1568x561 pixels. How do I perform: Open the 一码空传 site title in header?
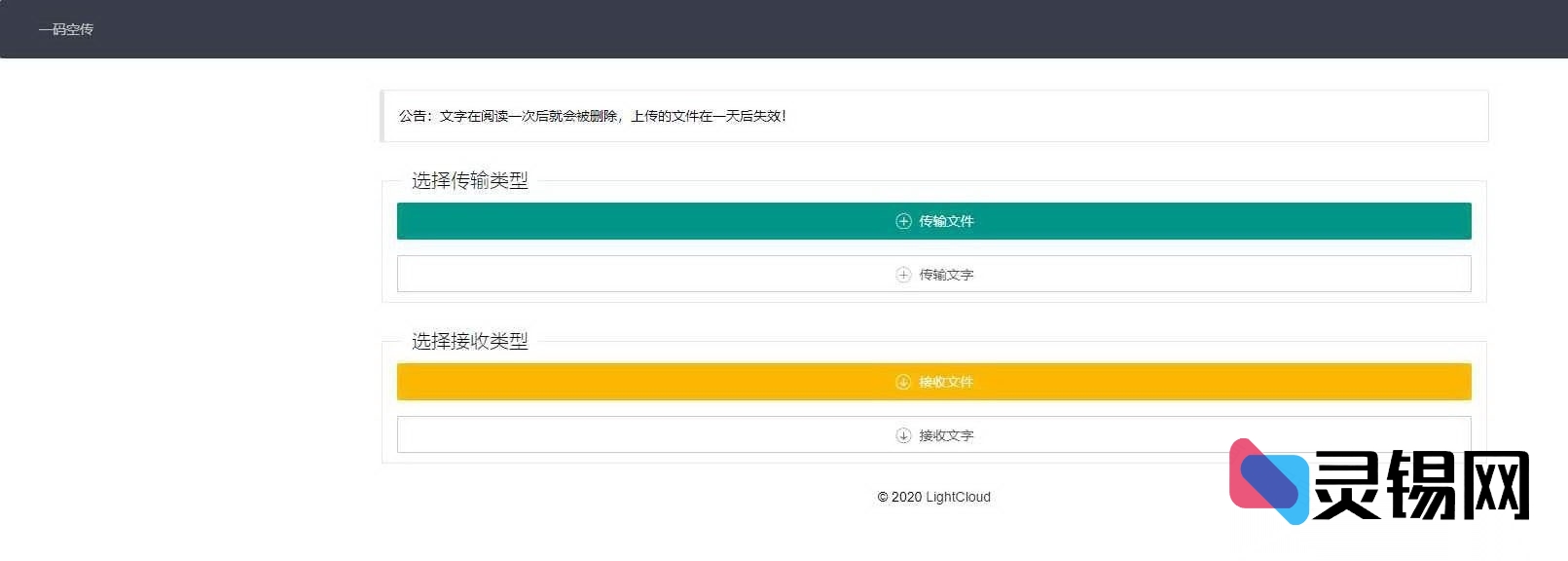tap(66, 29)
